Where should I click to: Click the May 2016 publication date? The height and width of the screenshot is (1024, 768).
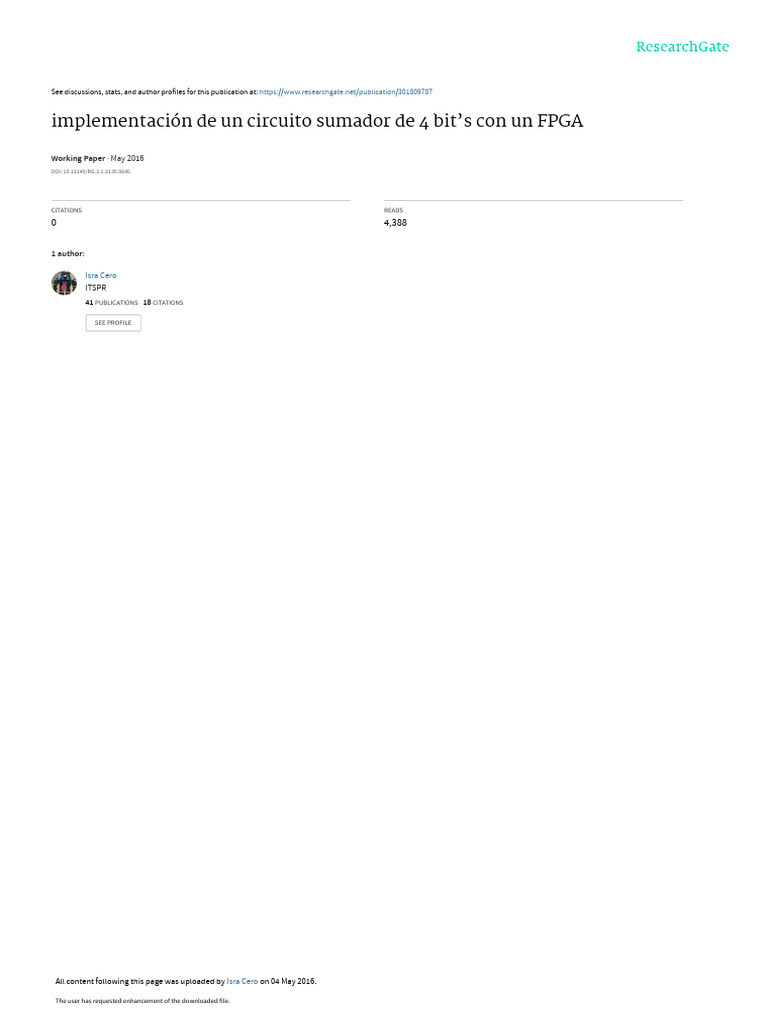(127, 159)
